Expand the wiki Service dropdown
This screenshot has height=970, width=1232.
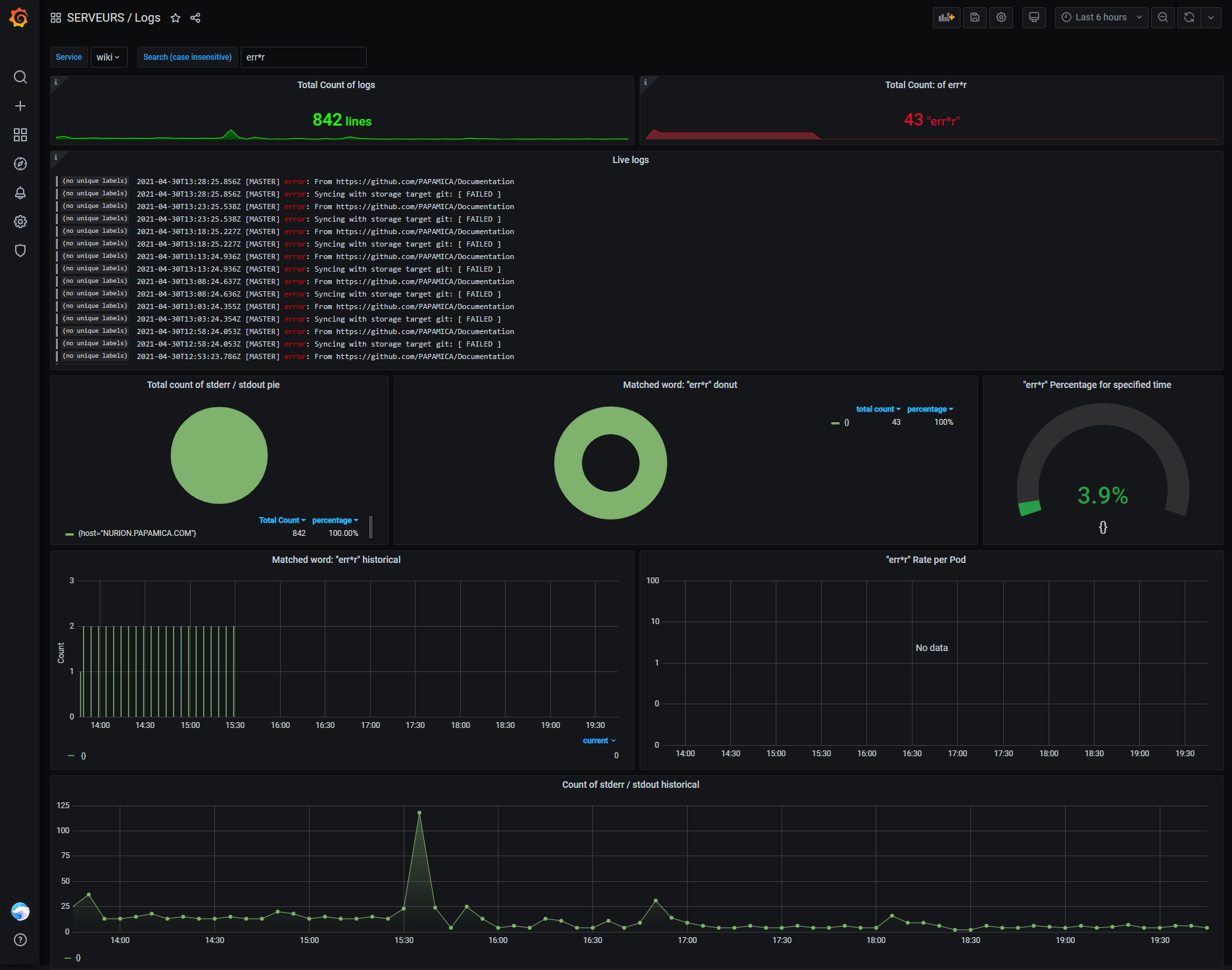(108, 57)
